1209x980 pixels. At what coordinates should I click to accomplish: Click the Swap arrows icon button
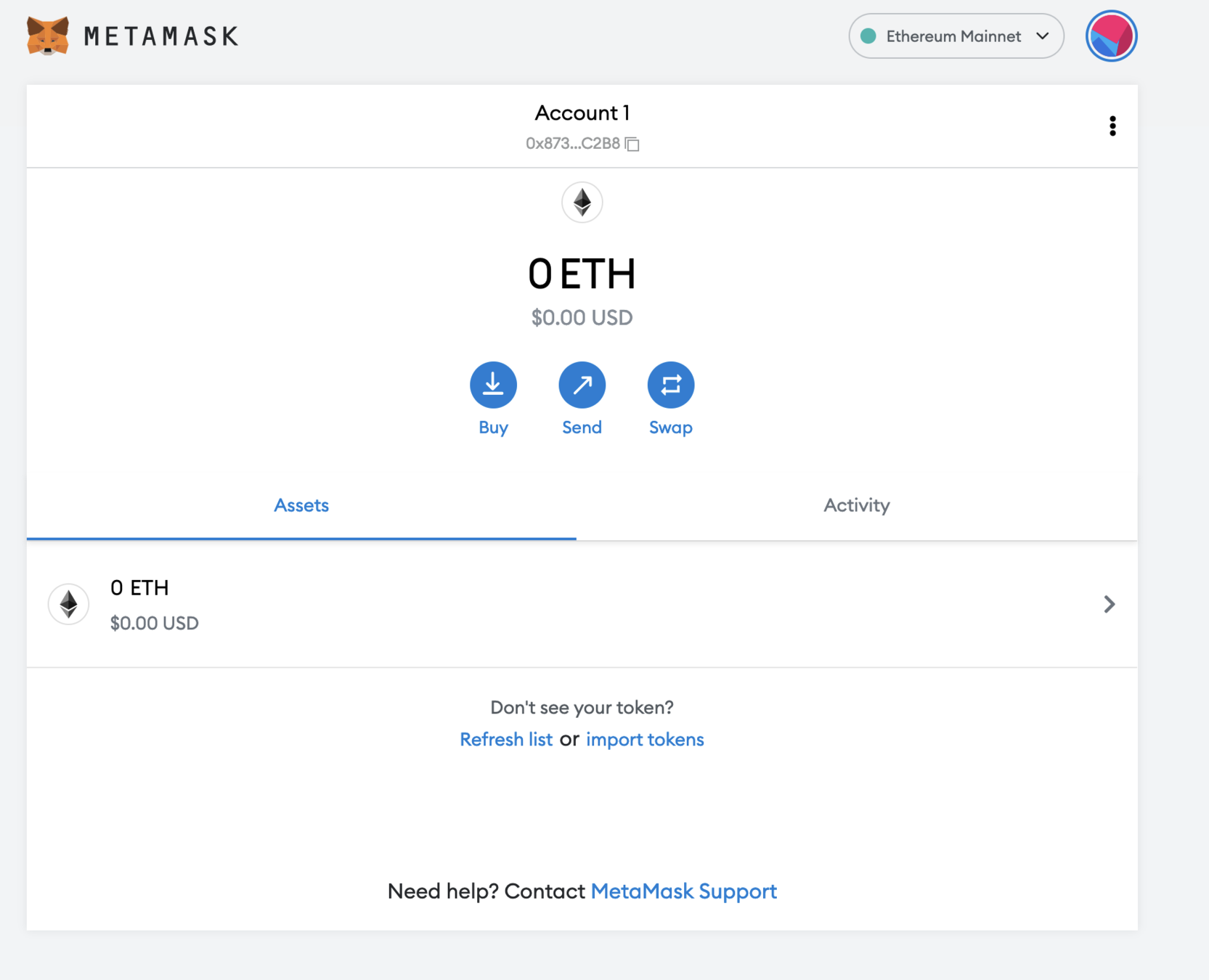coord(671,385)
